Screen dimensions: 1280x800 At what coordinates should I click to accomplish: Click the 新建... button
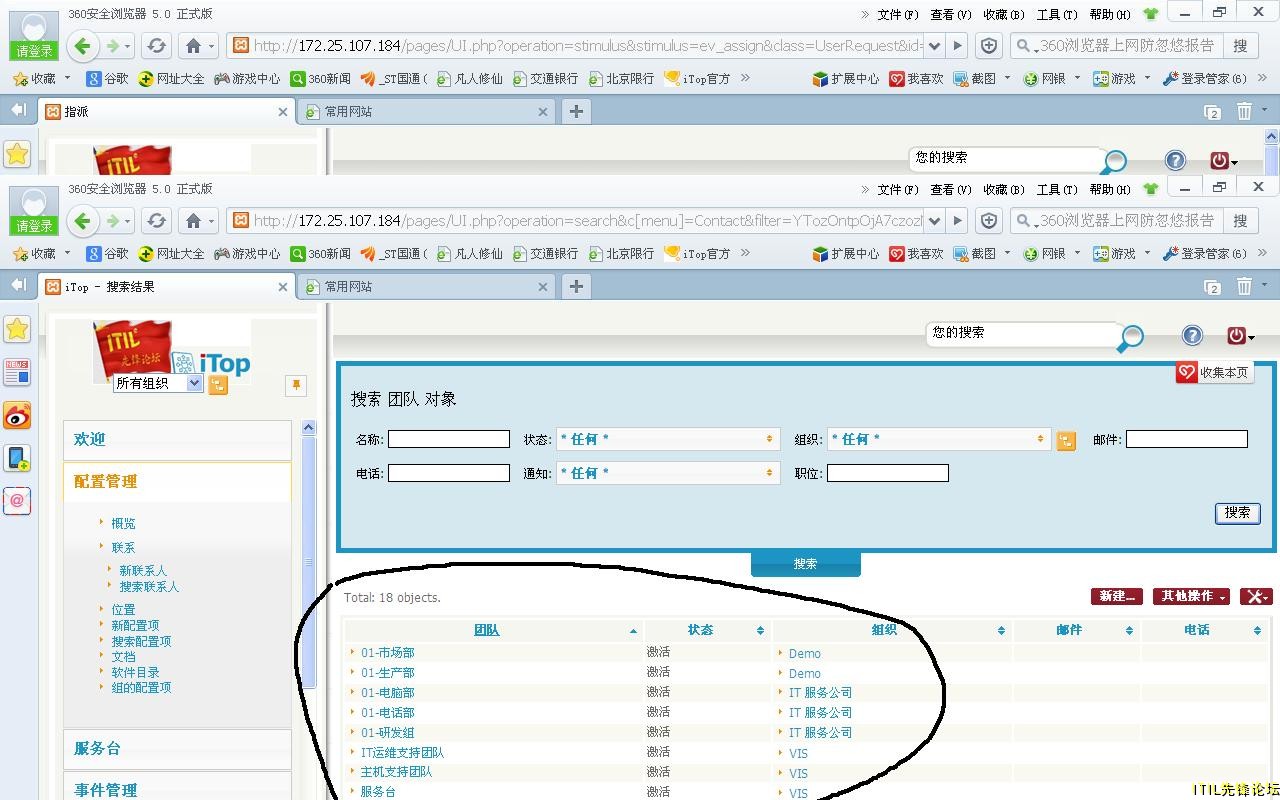1117,596
